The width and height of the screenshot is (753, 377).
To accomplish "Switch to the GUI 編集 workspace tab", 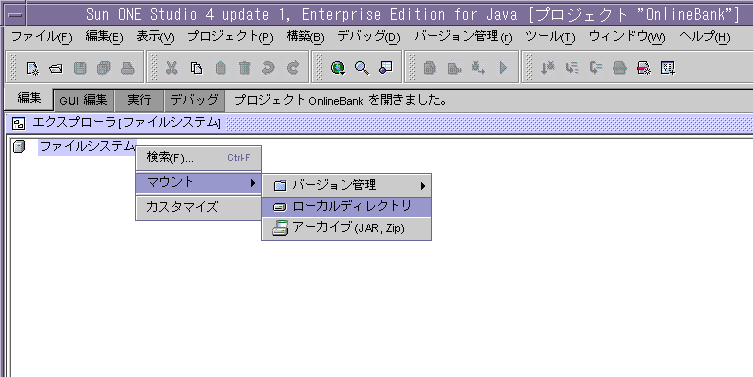I will [84, 100].
